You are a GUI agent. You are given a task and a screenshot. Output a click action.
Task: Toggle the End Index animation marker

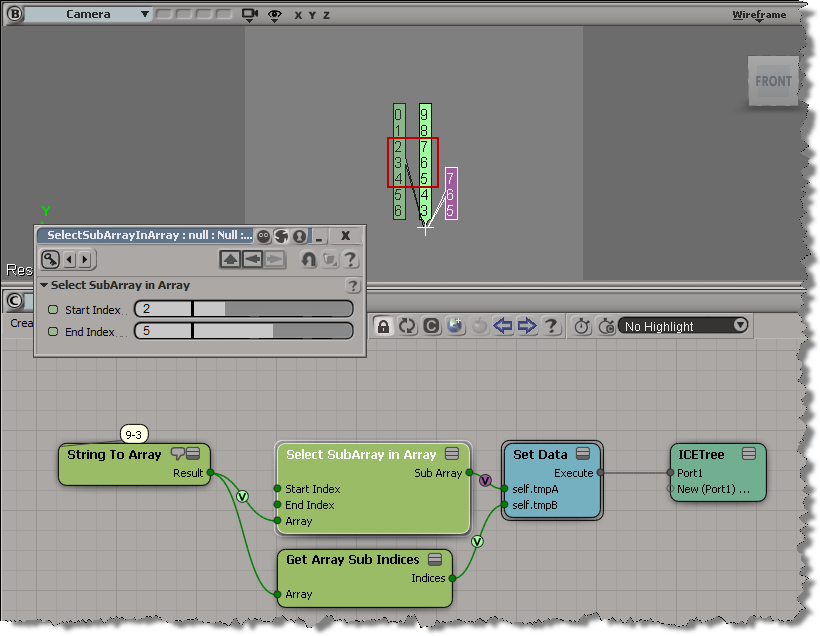point(53,331)
